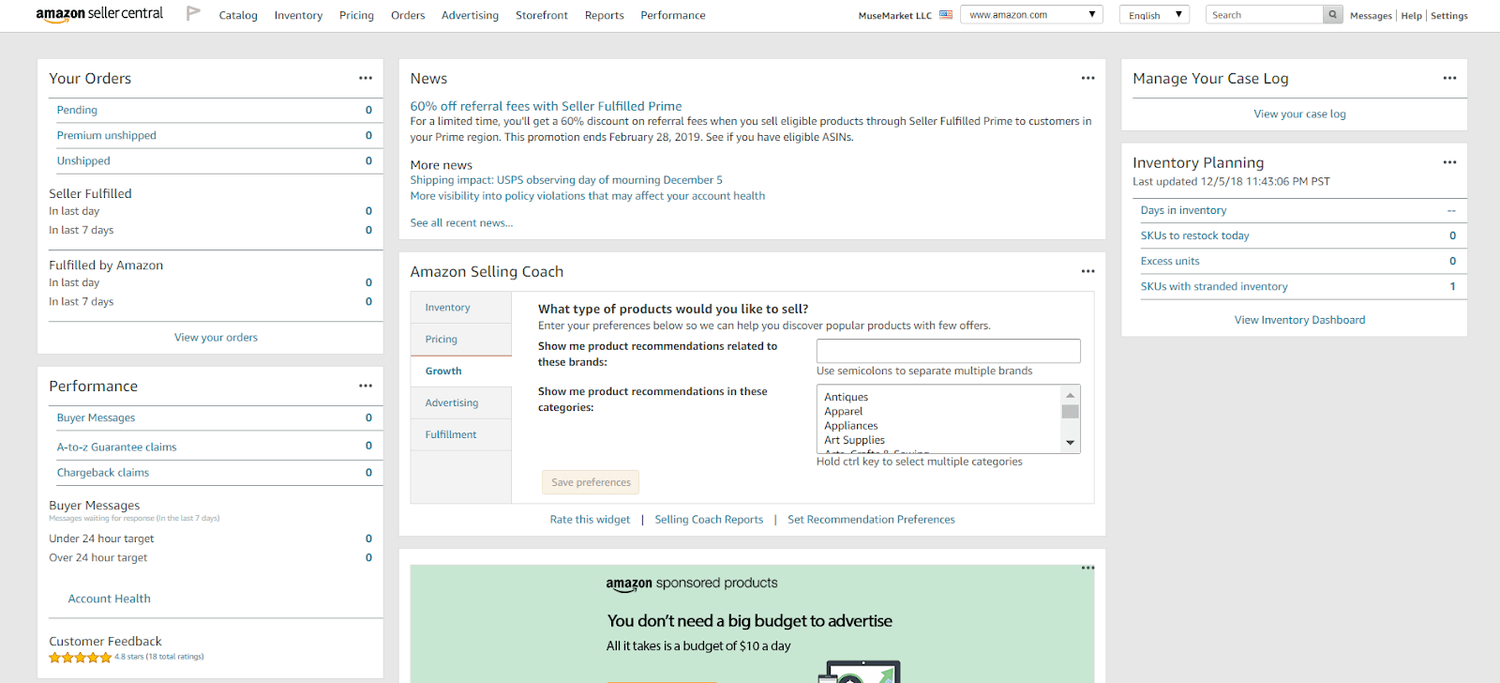Switch to Pricing tab in Selling Coach
Viewport: 1500px width, 683px height.
pos(461,339)
